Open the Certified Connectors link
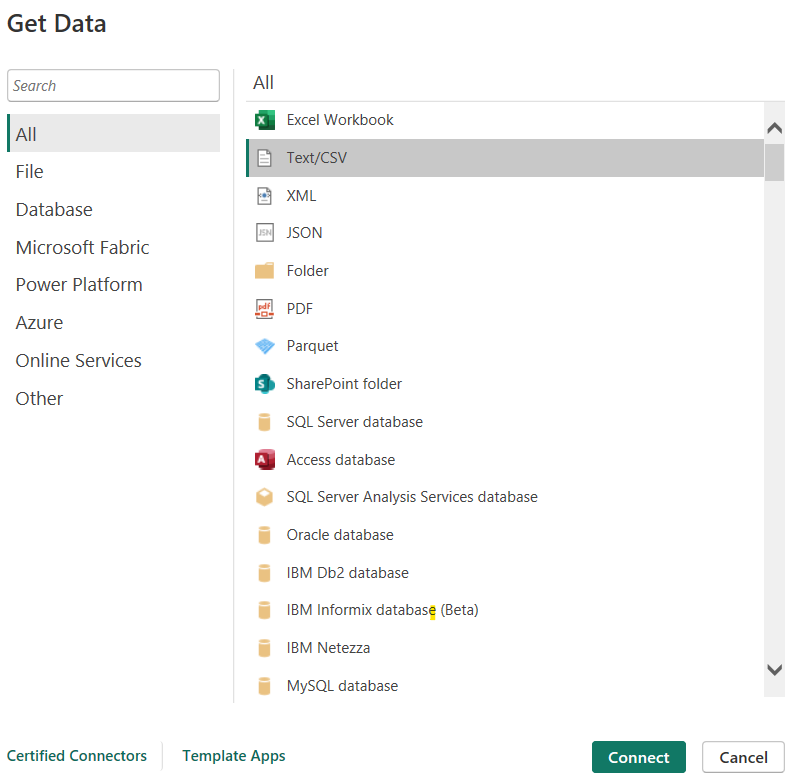 click(77, 756)
